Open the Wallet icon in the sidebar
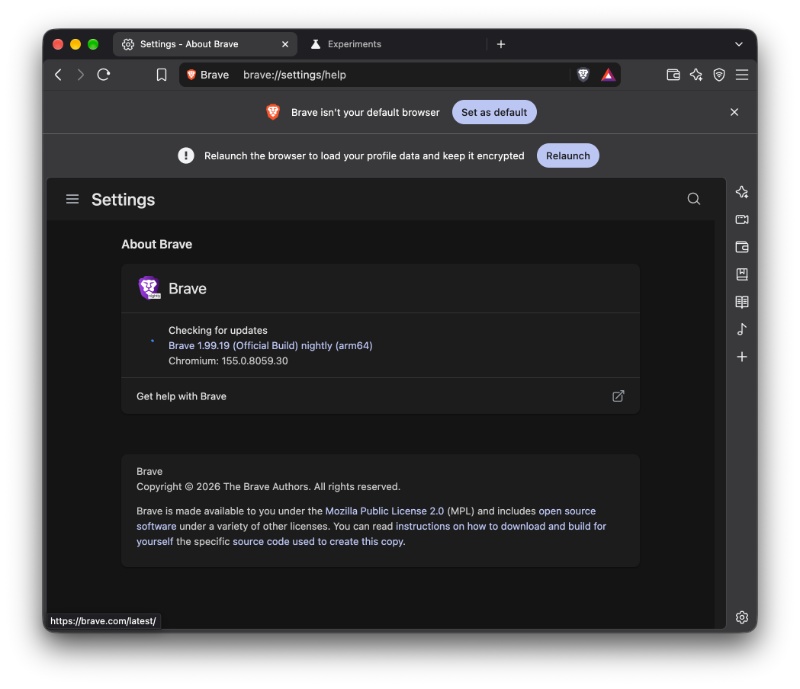This screenshot has width=800, height=689. (742, 247)
